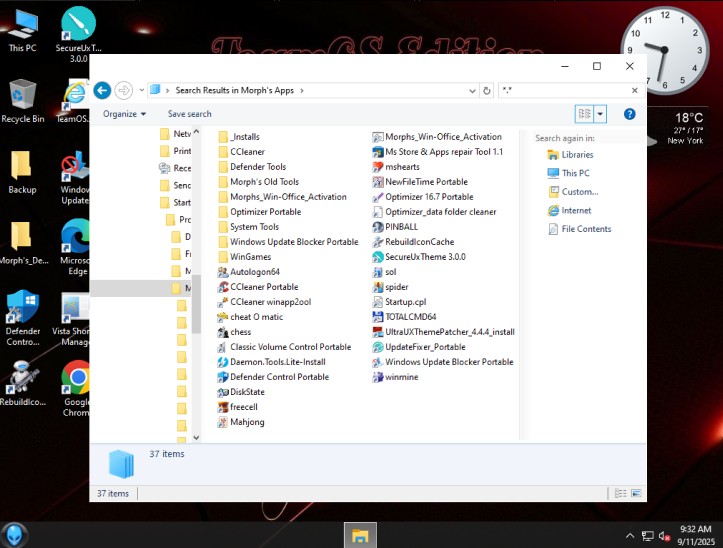This screenshot has width=723, height=548.
Task: Select the PINBALL game icon
Action: point(378,227)
